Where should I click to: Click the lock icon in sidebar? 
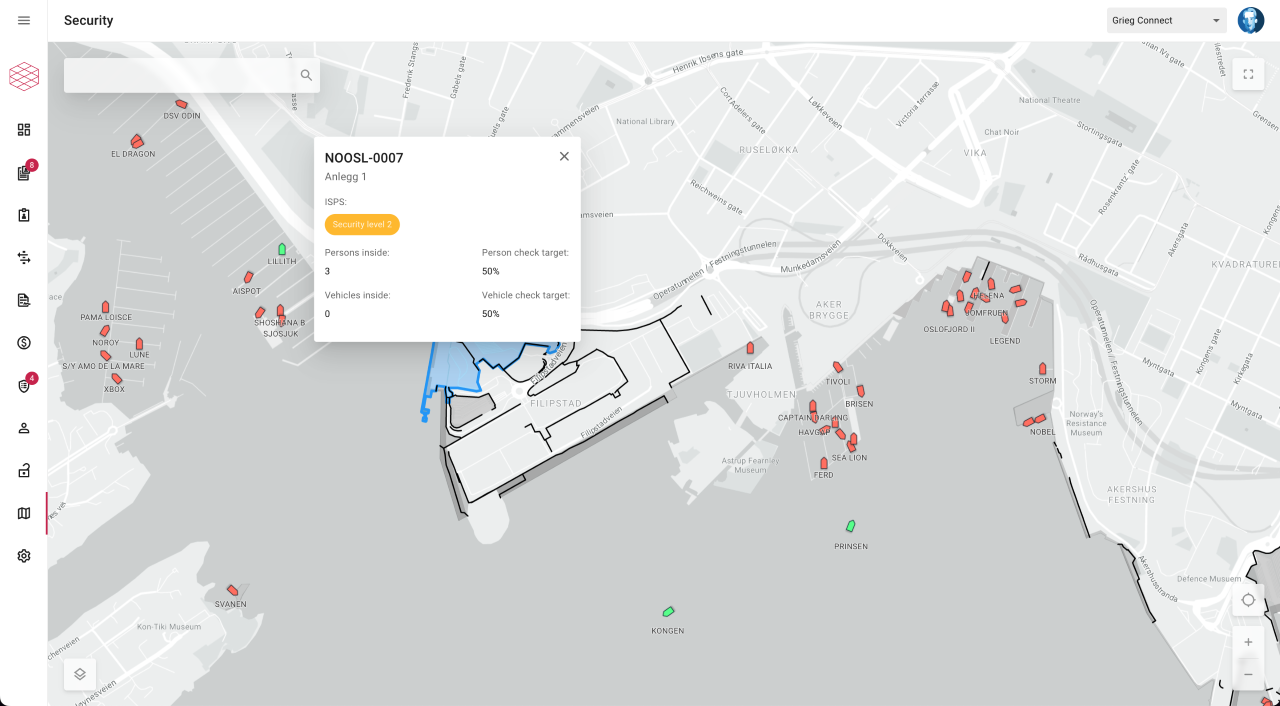[24, 471]
